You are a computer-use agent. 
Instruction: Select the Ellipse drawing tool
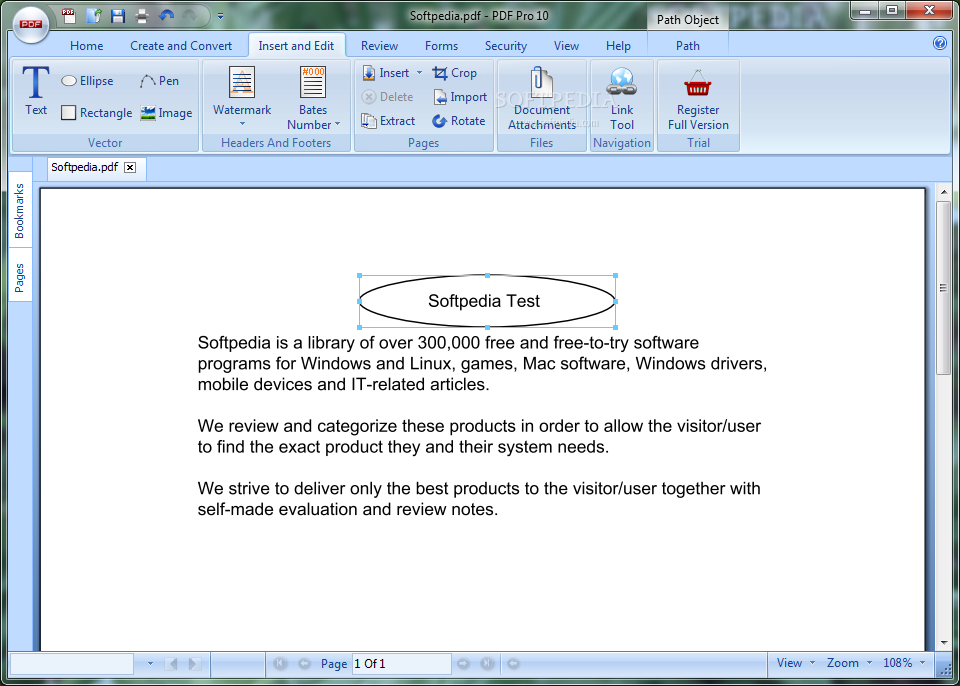click(87, 81)
